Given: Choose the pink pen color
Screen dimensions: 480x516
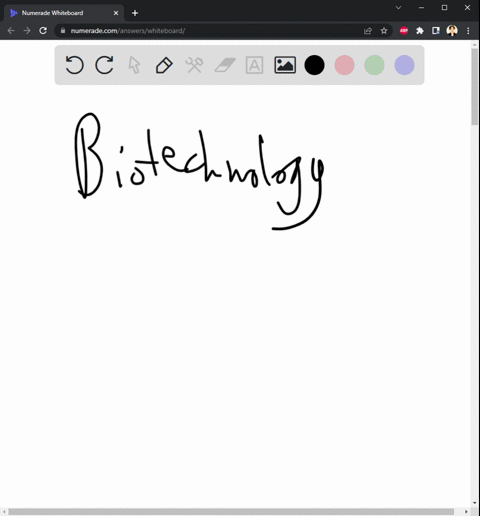Looking at the screenshot, I should 344,65.
